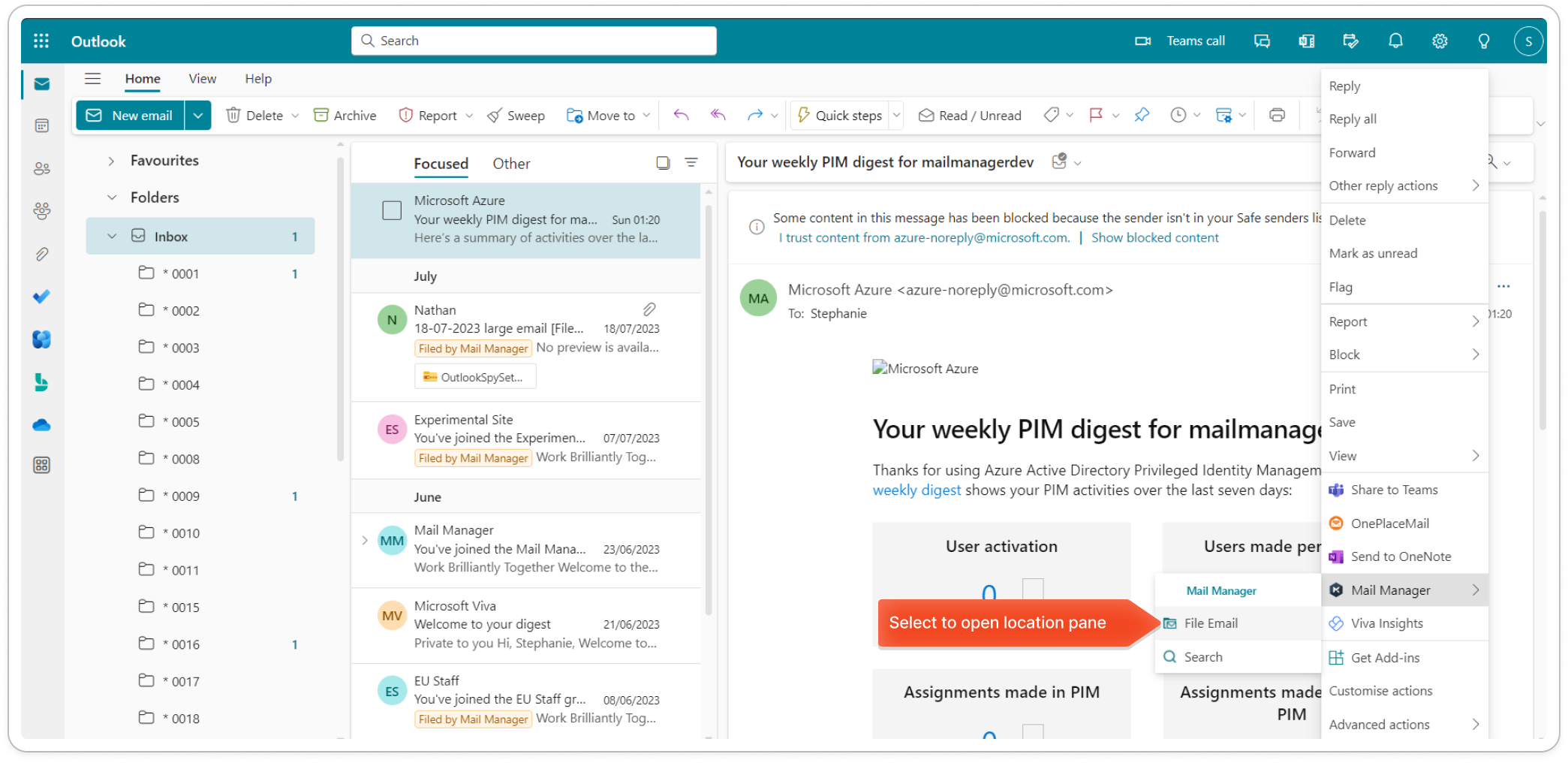Select File Email in Mail Manager submenu
The height and width of the screenshot is (763, 1568).
click(1238, 623)
